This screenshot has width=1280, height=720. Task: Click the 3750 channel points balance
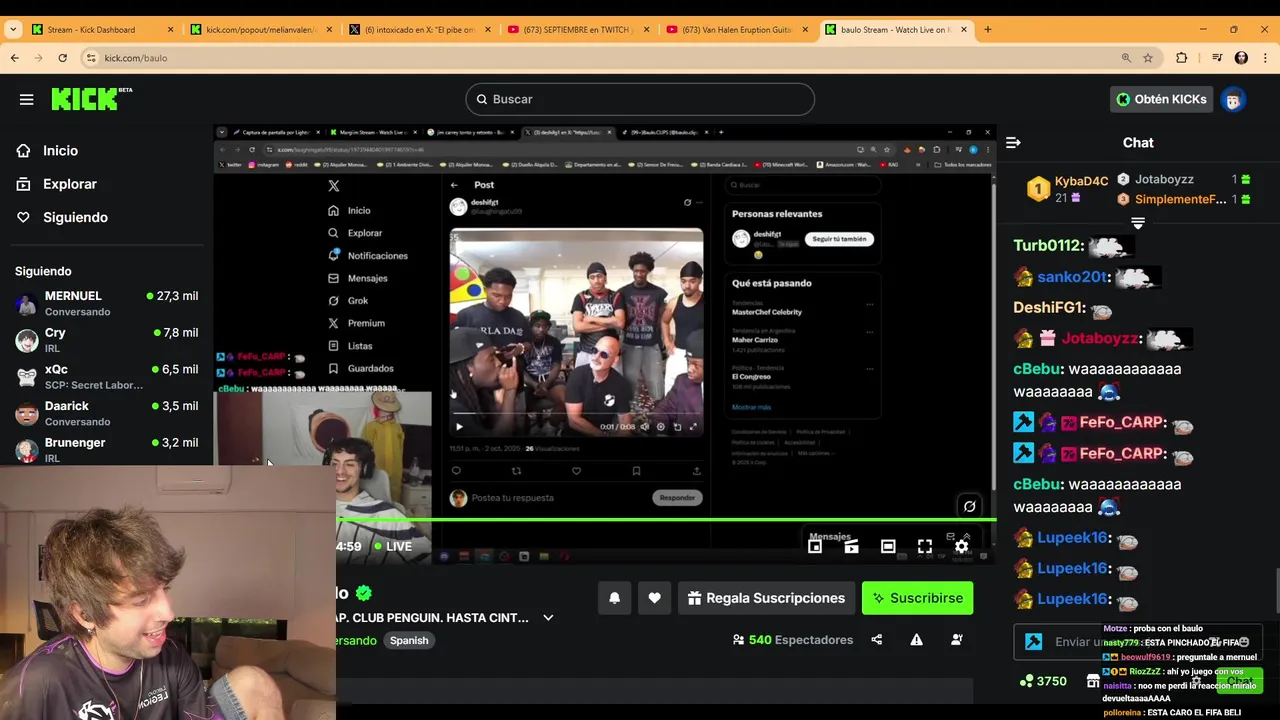pyautogui.click(x=1042, y=681)
